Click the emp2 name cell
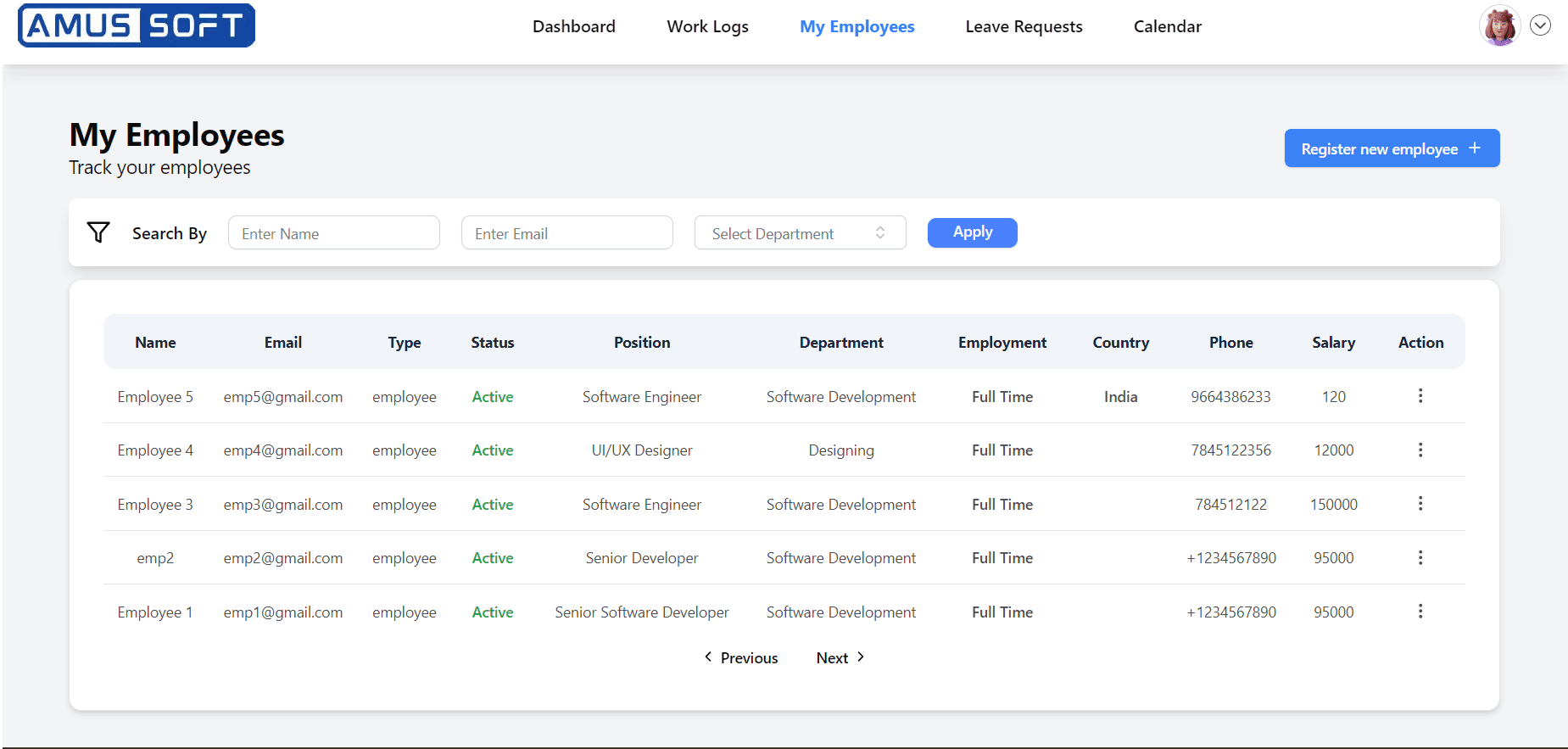1568x749 pixels. [x=155, y=558]
